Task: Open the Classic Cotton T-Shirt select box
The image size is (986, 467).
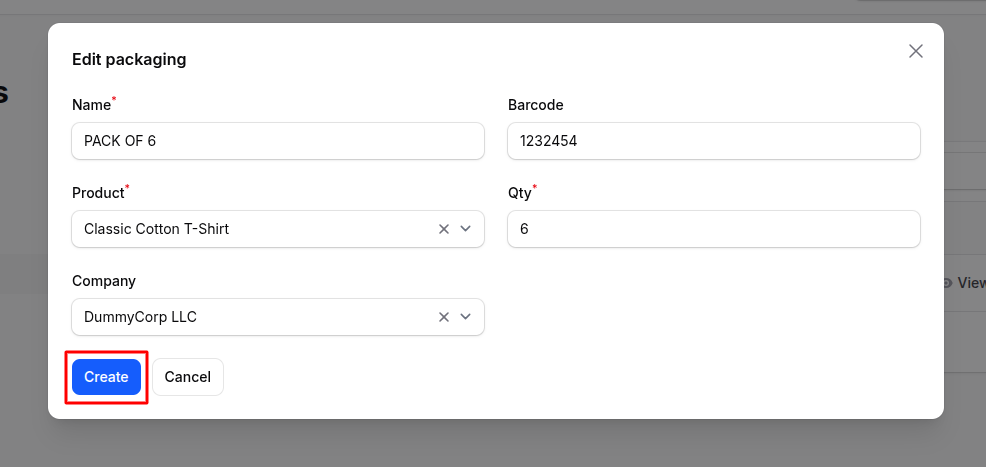Action: 250,229
